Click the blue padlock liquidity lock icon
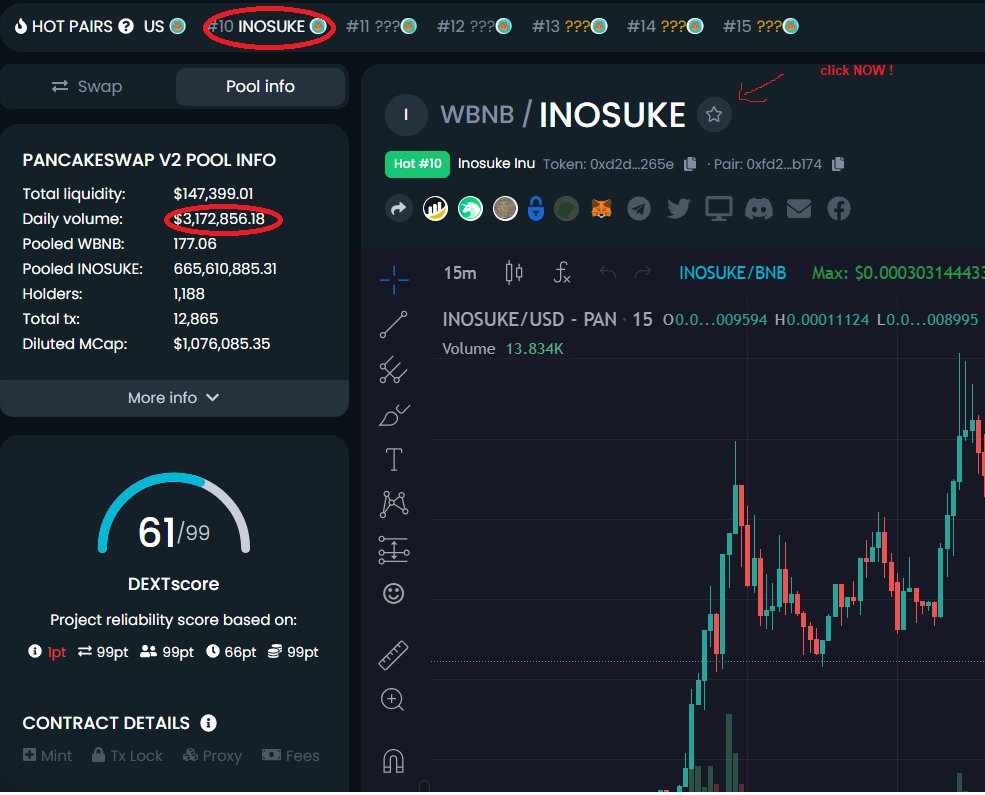Screen dimensions: 985x795 [x=536, y=208]
